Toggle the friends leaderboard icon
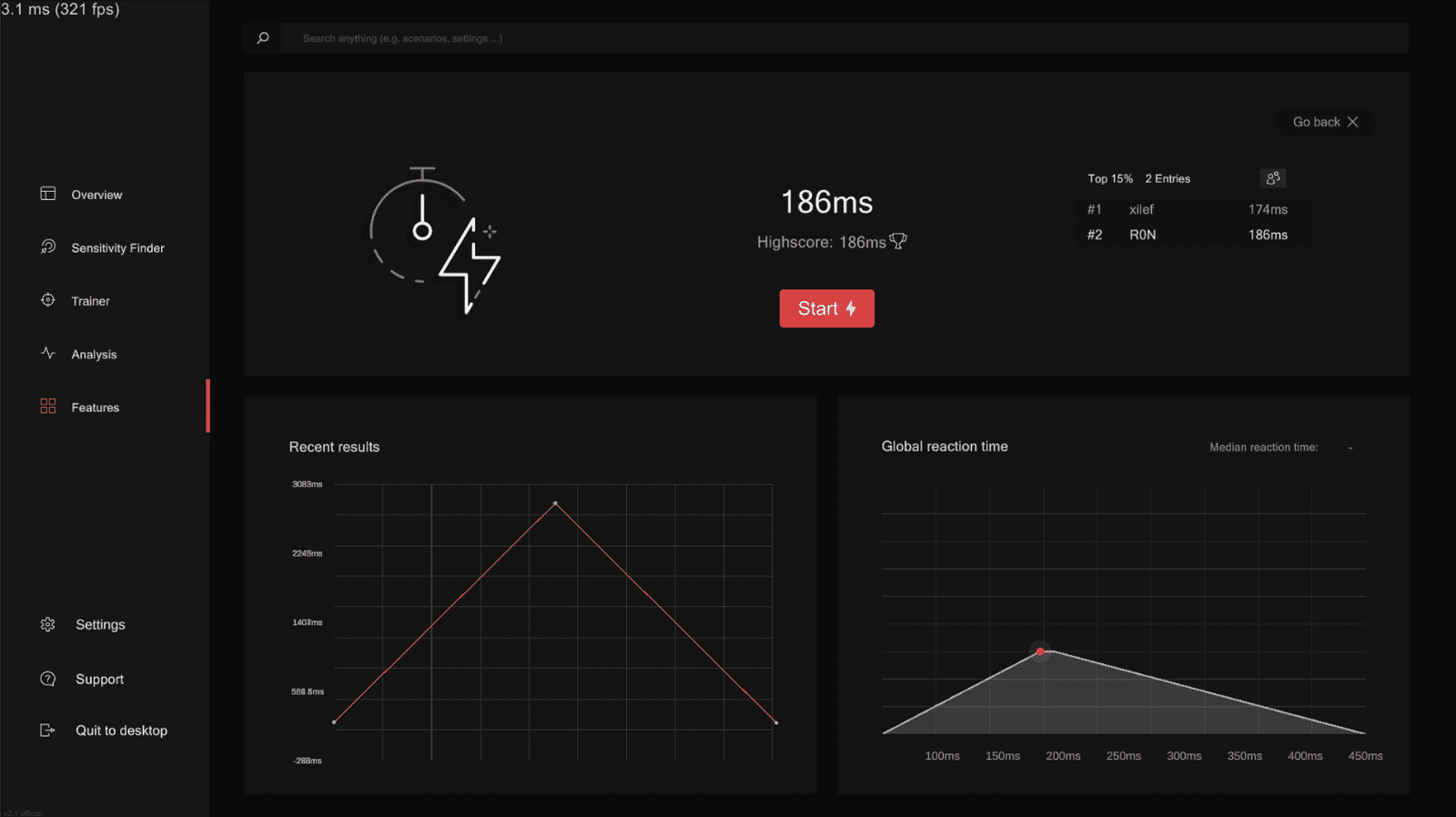The image size is (1456, 817). point(1273,178)
